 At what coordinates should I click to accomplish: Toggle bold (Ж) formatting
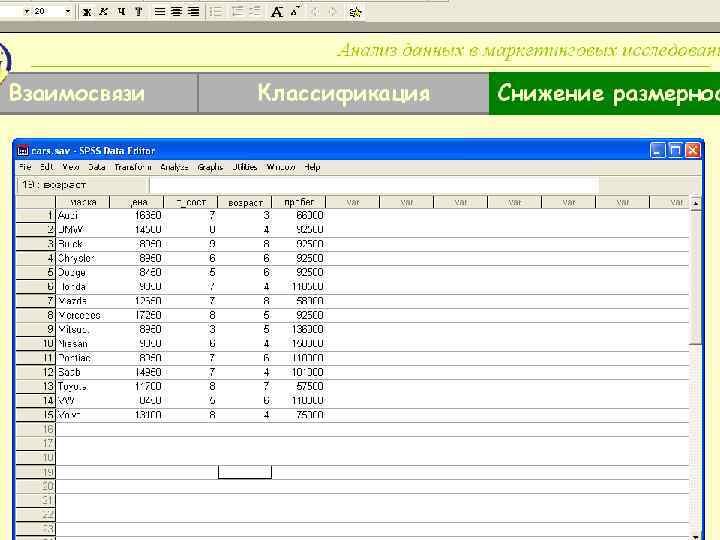(x=86, y=12)
